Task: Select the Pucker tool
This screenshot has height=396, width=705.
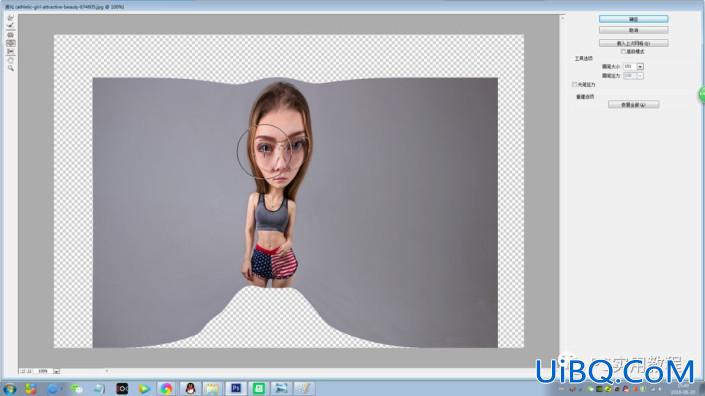Action: click(x=10, y=35)
